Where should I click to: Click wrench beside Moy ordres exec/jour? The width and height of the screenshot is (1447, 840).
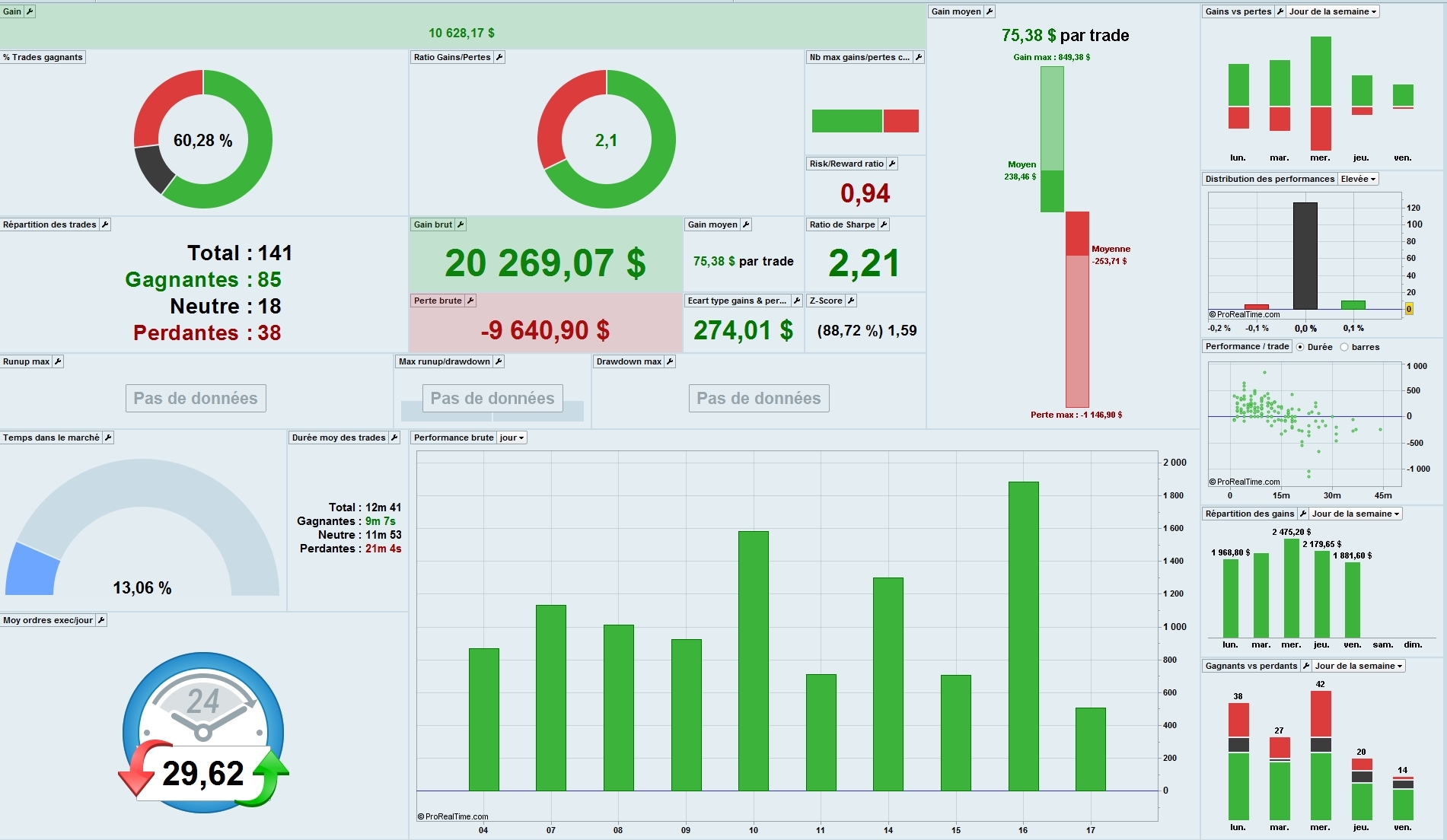101,620
